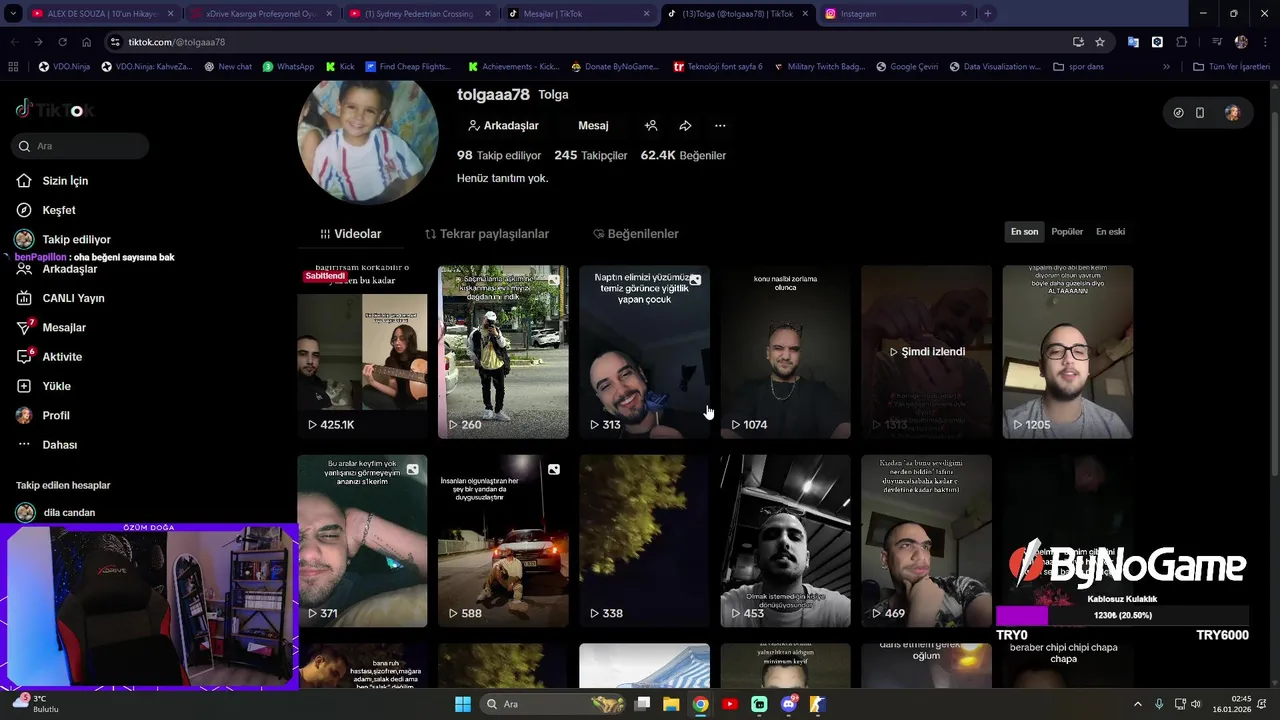Go to Takip ediliyor following feed

point(63,240)
